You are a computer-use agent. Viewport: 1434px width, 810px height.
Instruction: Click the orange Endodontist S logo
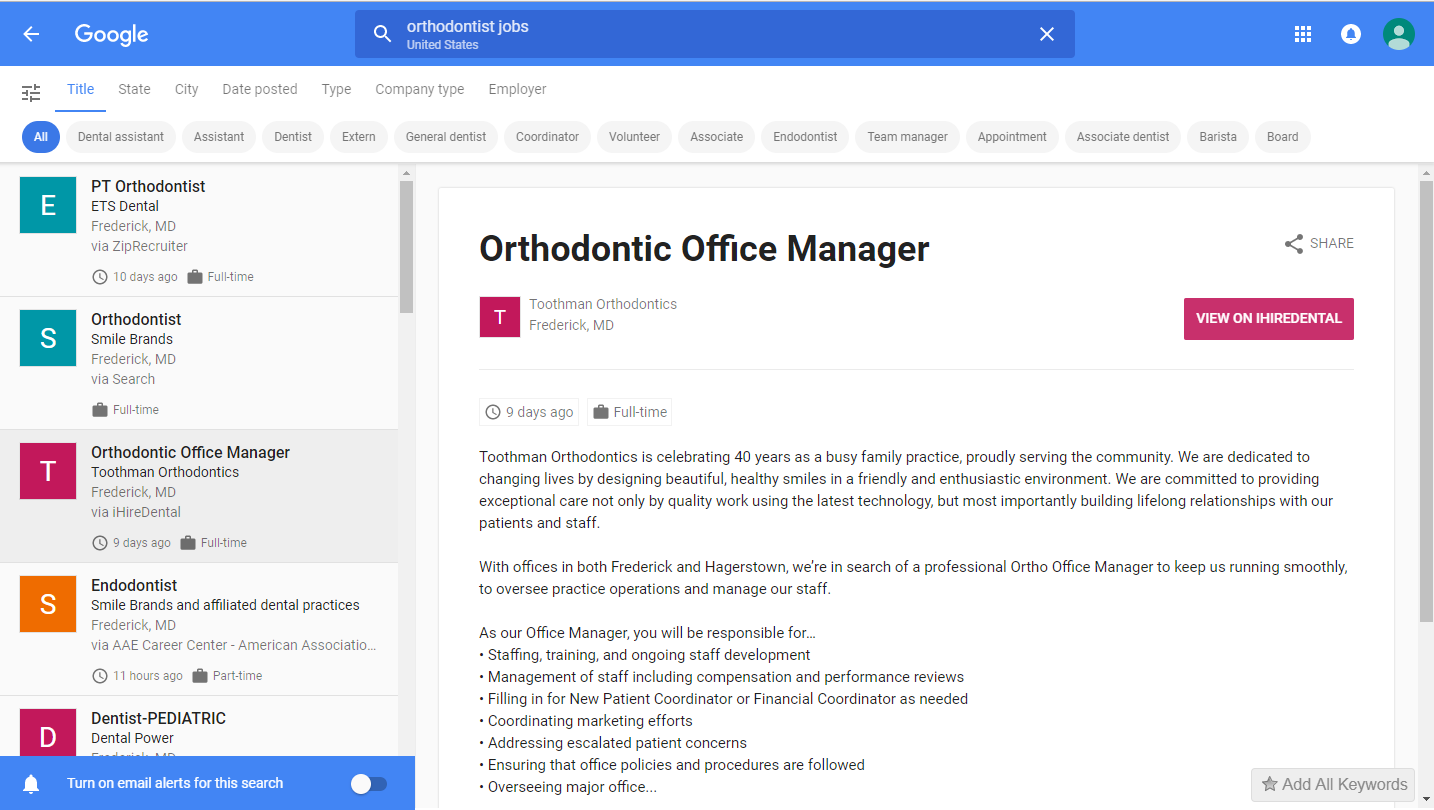(48, 604)
